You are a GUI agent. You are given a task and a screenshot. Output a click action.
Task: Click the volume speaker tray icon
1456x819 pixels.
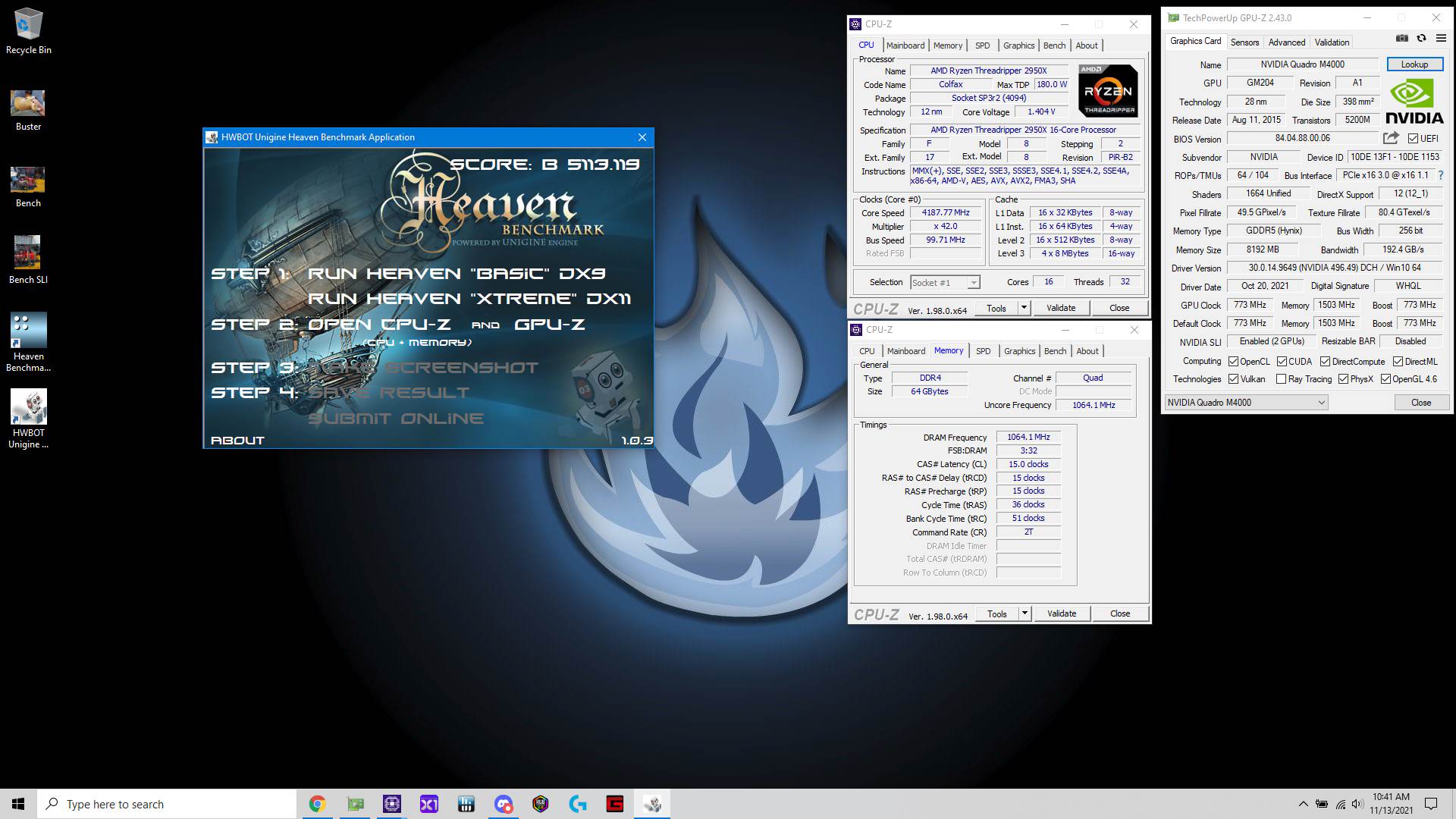(x=1358, y=804)
